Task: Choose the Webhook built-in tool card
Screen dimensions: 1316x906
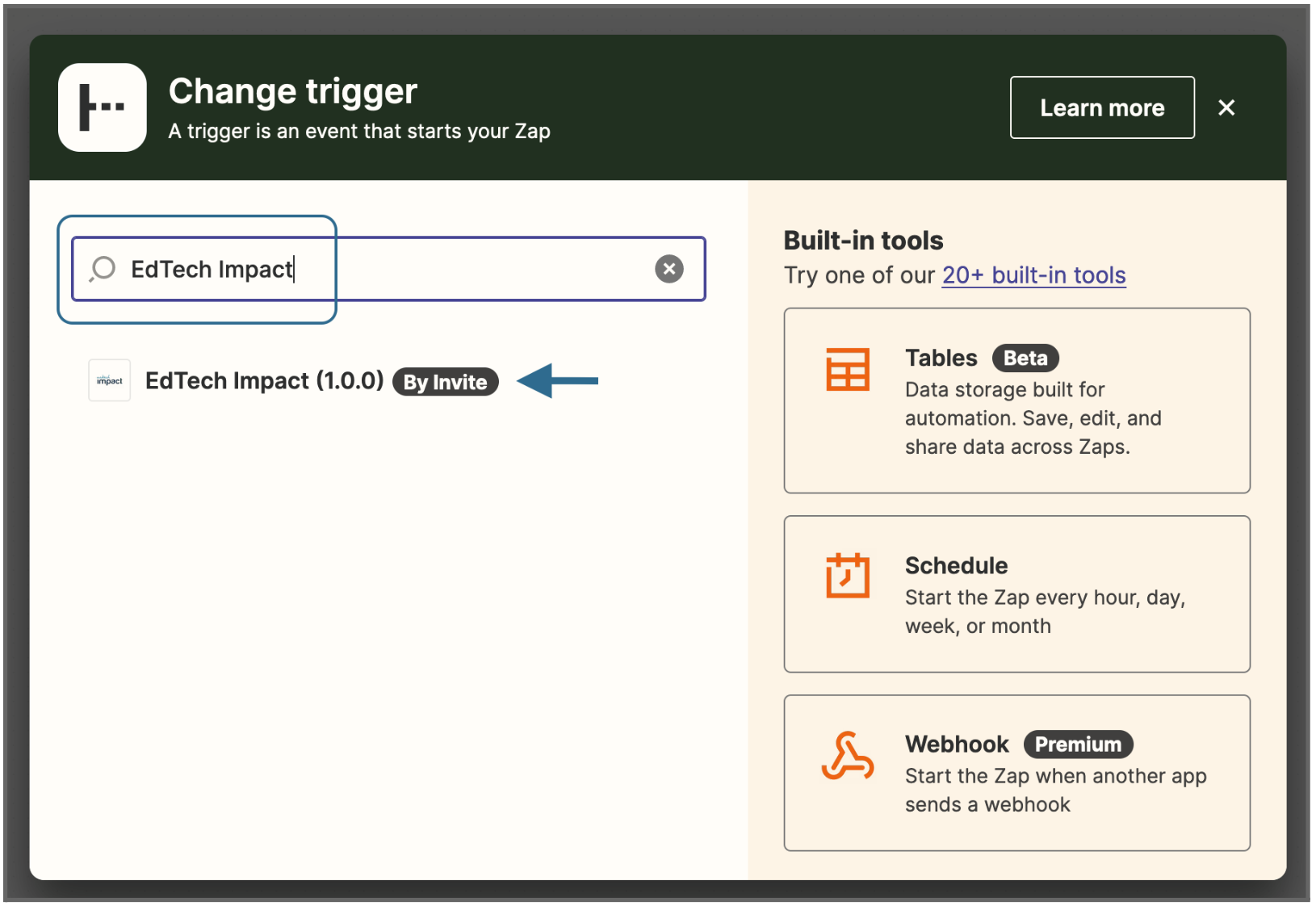Action: (1017, 773)
